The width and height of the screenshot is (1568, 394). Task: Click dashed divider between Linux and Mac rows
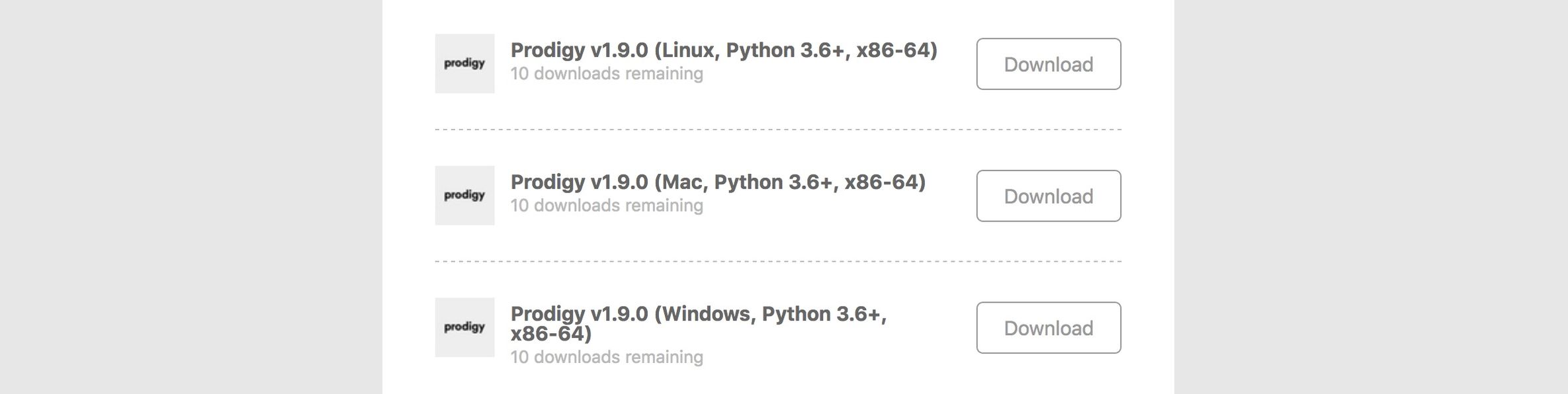click(x=777, y=130)
